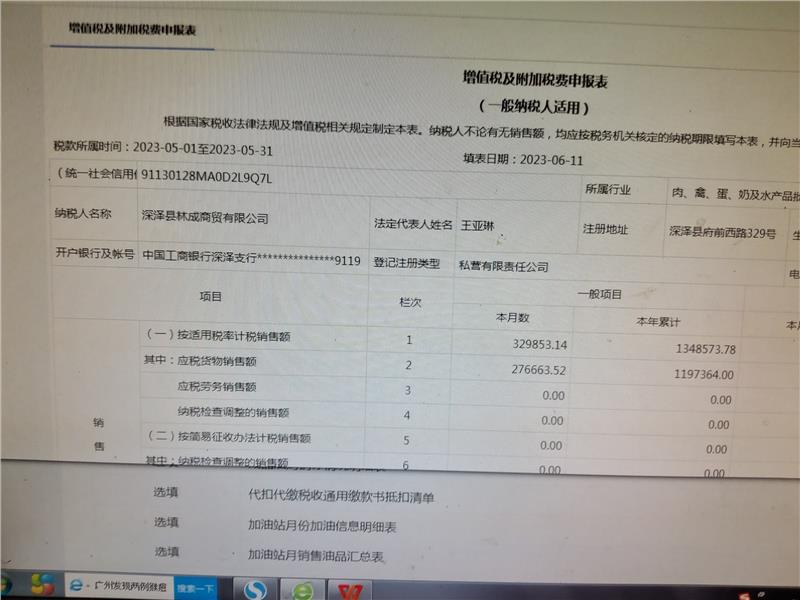Open the red WPS taskbar icon
800x600 pixels.
pyautogui.click(x=349, y=589)
